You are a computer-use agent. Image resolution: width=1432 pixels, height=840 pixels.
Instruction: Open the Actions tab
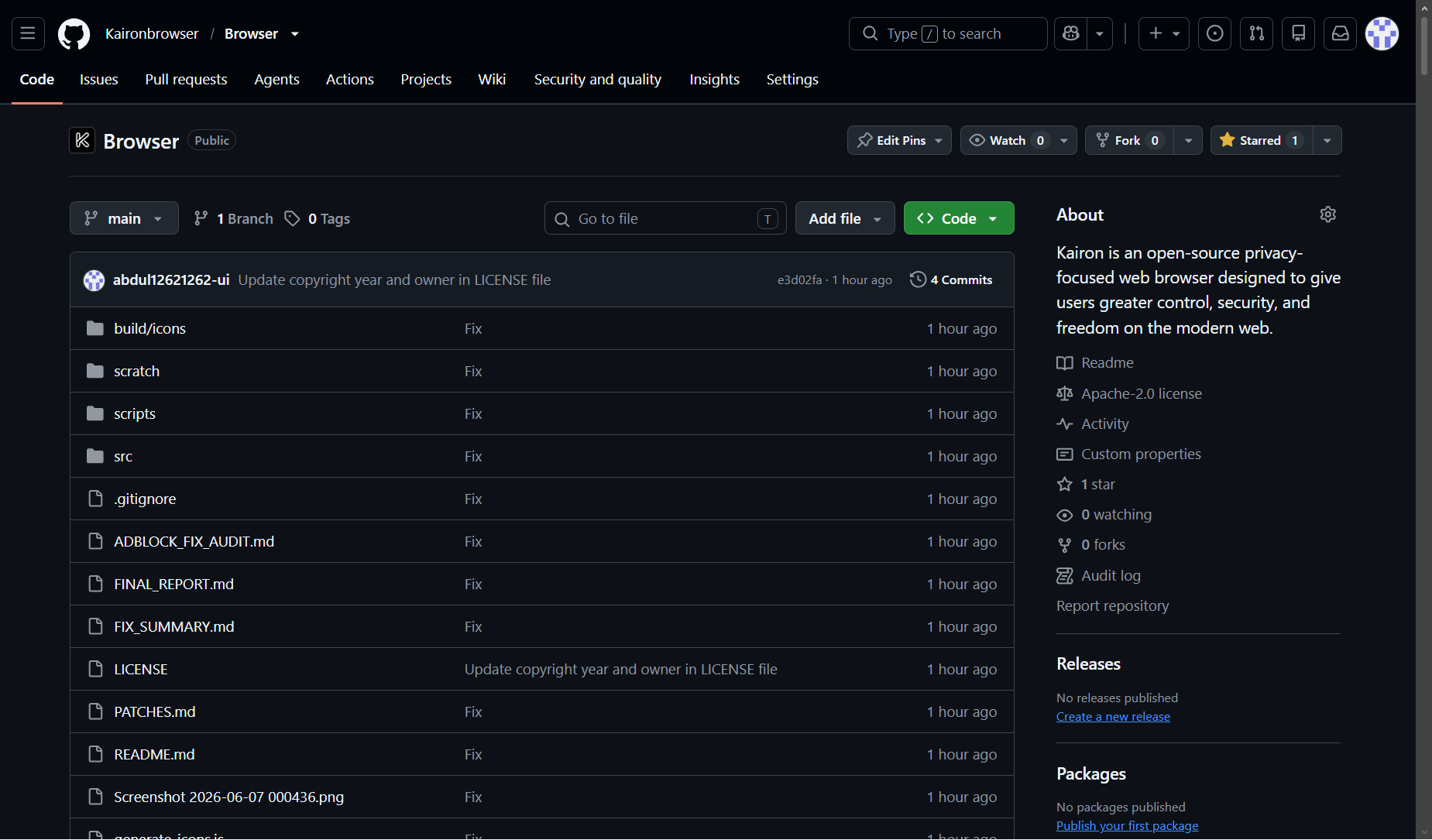coord(350,79)
